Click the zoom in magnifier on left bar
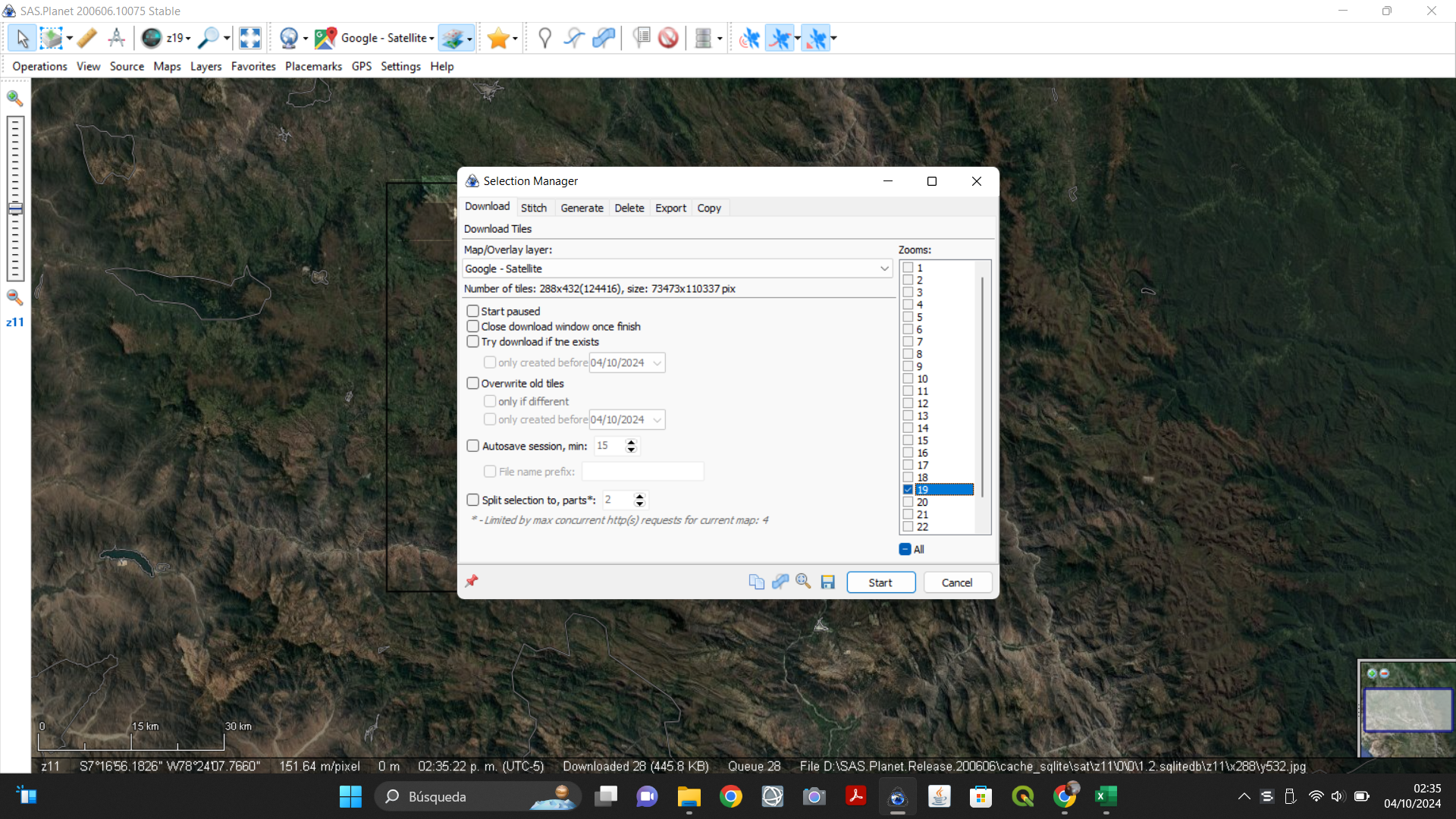 pos(14,98)
